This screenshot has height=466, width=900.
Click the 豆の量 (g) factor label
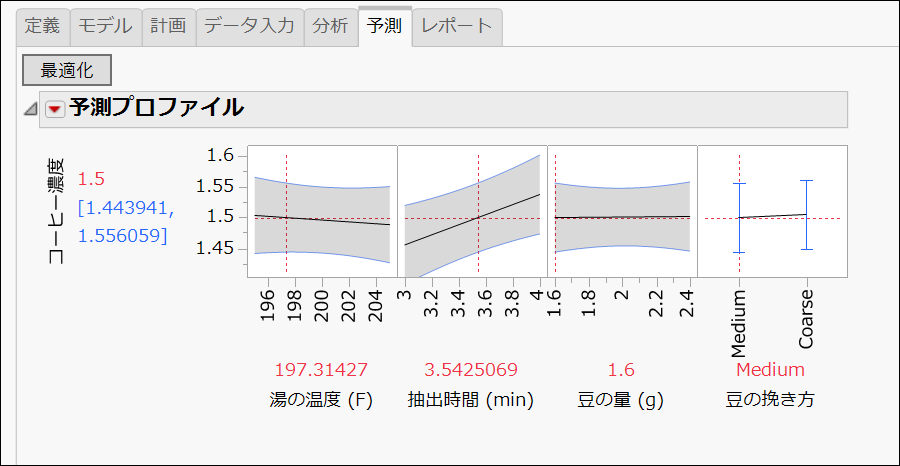621,400
